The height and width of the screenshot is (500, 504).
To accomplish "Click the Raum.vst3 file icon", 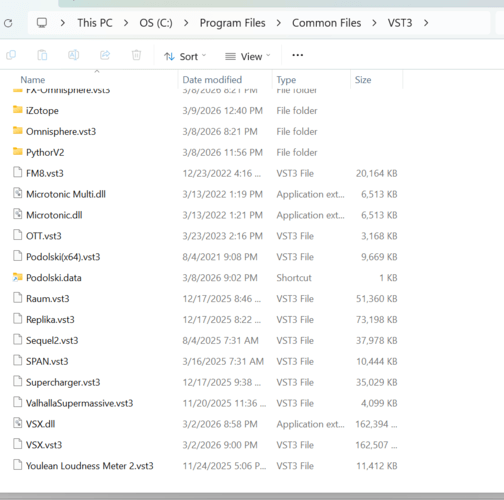I will 17,298.
